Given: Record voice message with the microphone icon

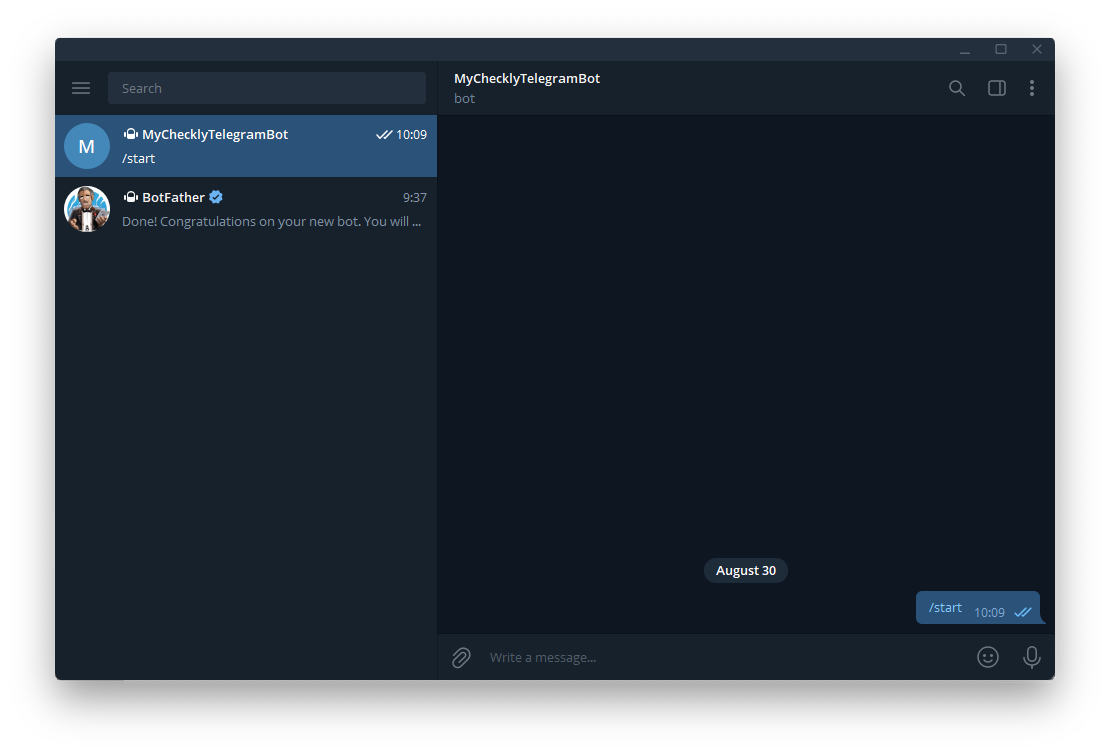Looking at the screenshot, I should (x=1032, y=657).
